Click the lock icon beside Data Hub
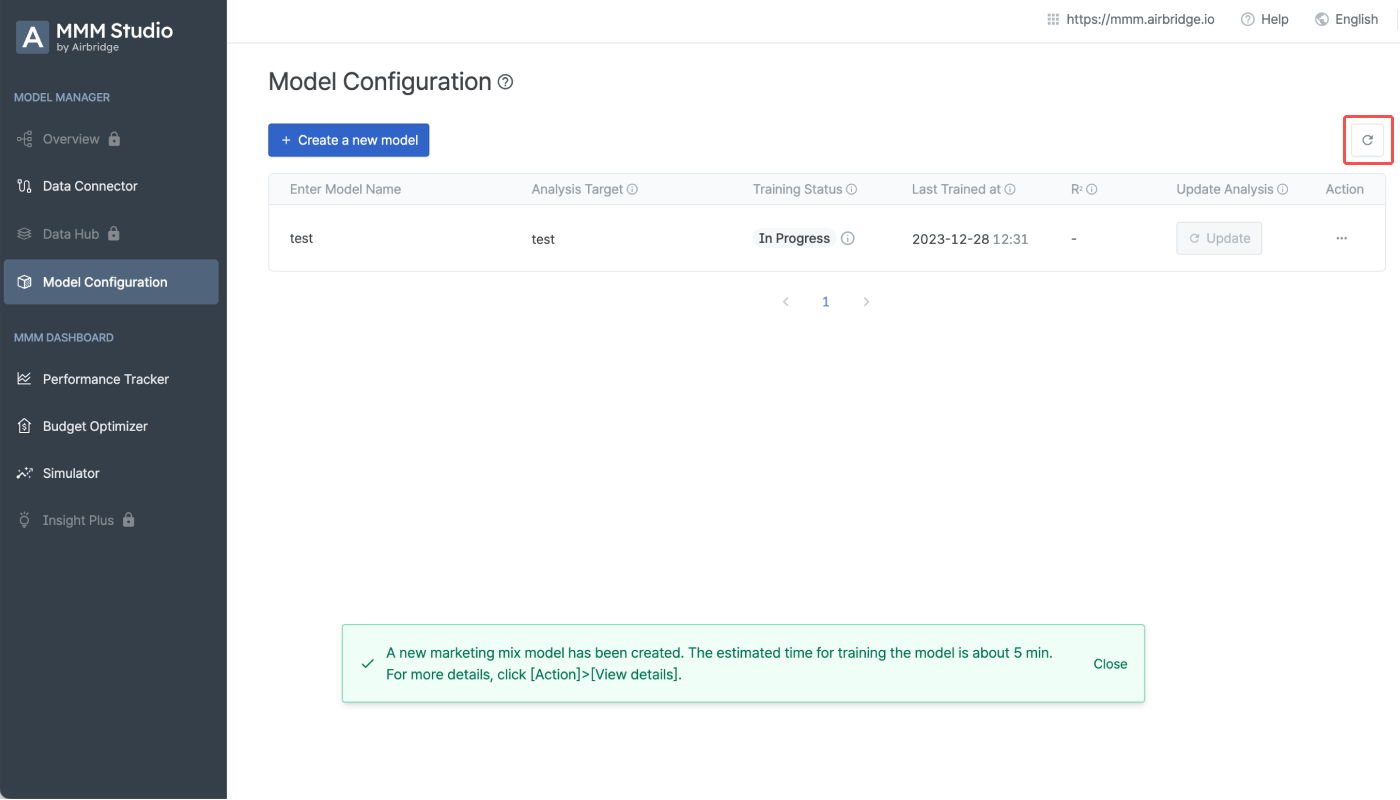Viewport: 1400px width, 800px height. (x=113, y=234)
